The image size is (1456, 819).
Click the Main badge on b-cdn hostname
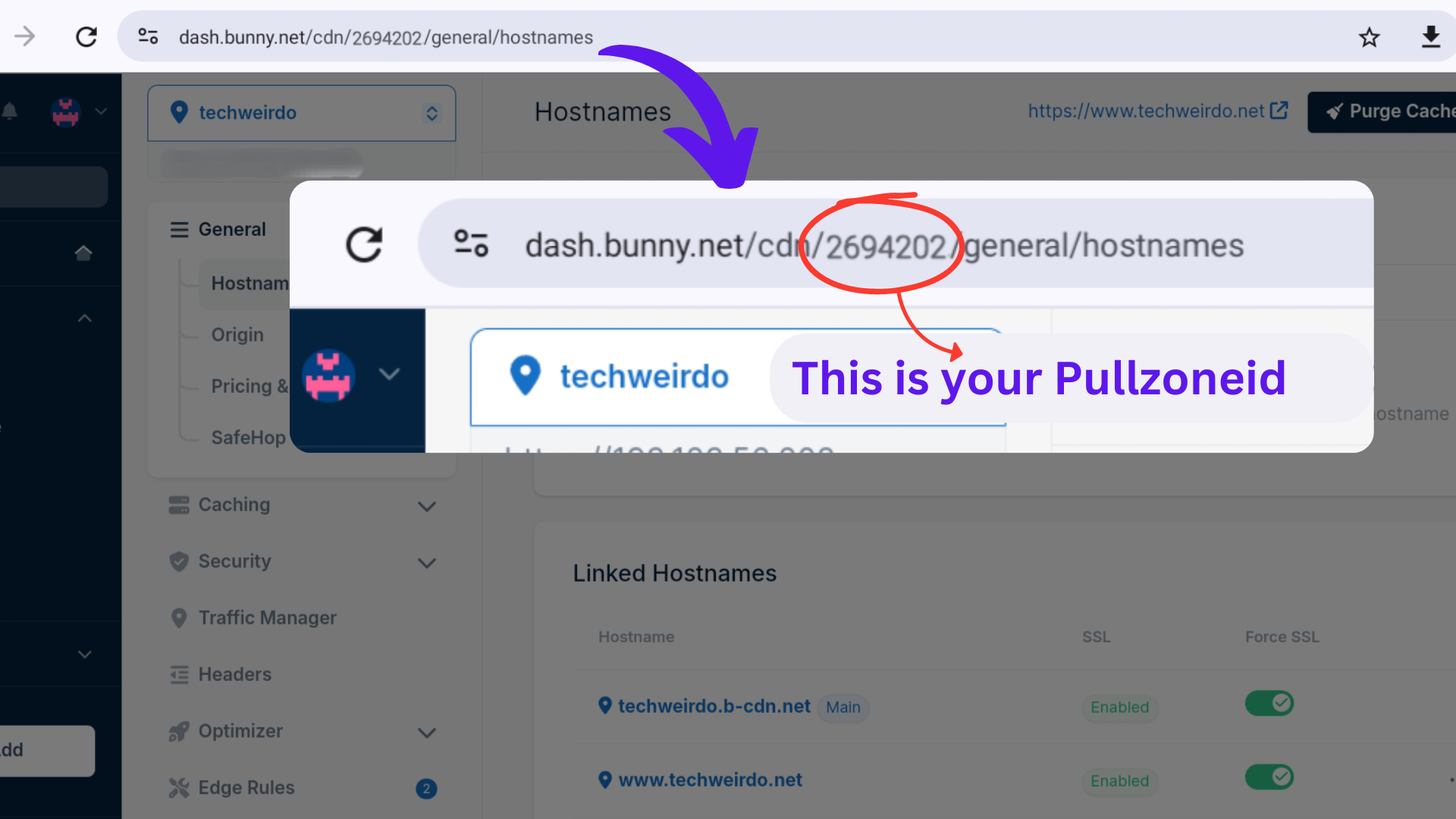click(843, 708)
